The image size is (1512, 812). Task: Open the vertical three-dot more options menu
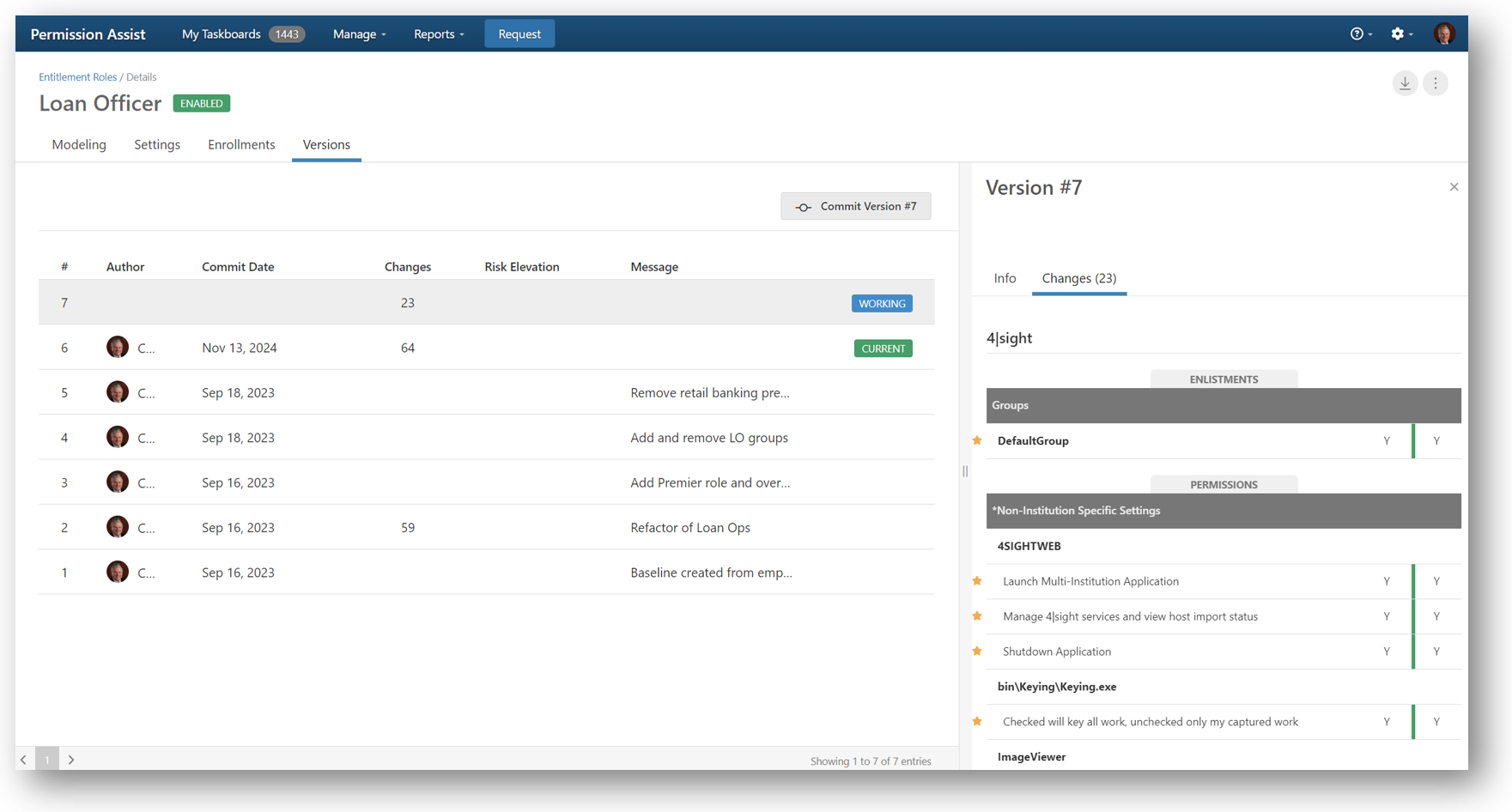click(x=1436, y=83)
